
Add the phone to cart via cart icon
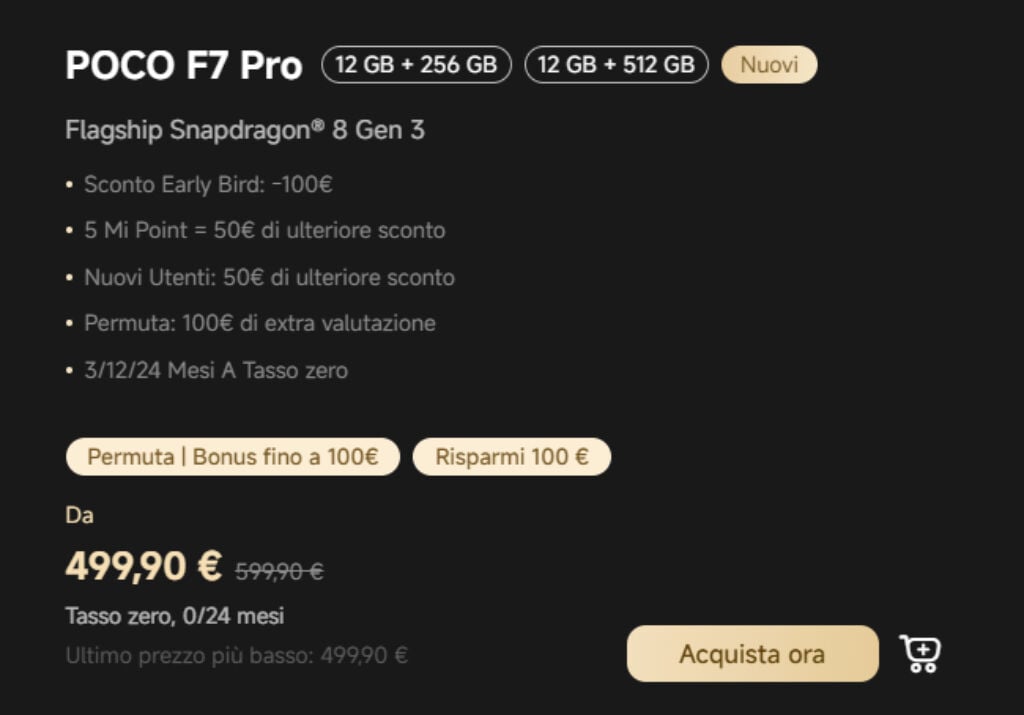(921, 654)
